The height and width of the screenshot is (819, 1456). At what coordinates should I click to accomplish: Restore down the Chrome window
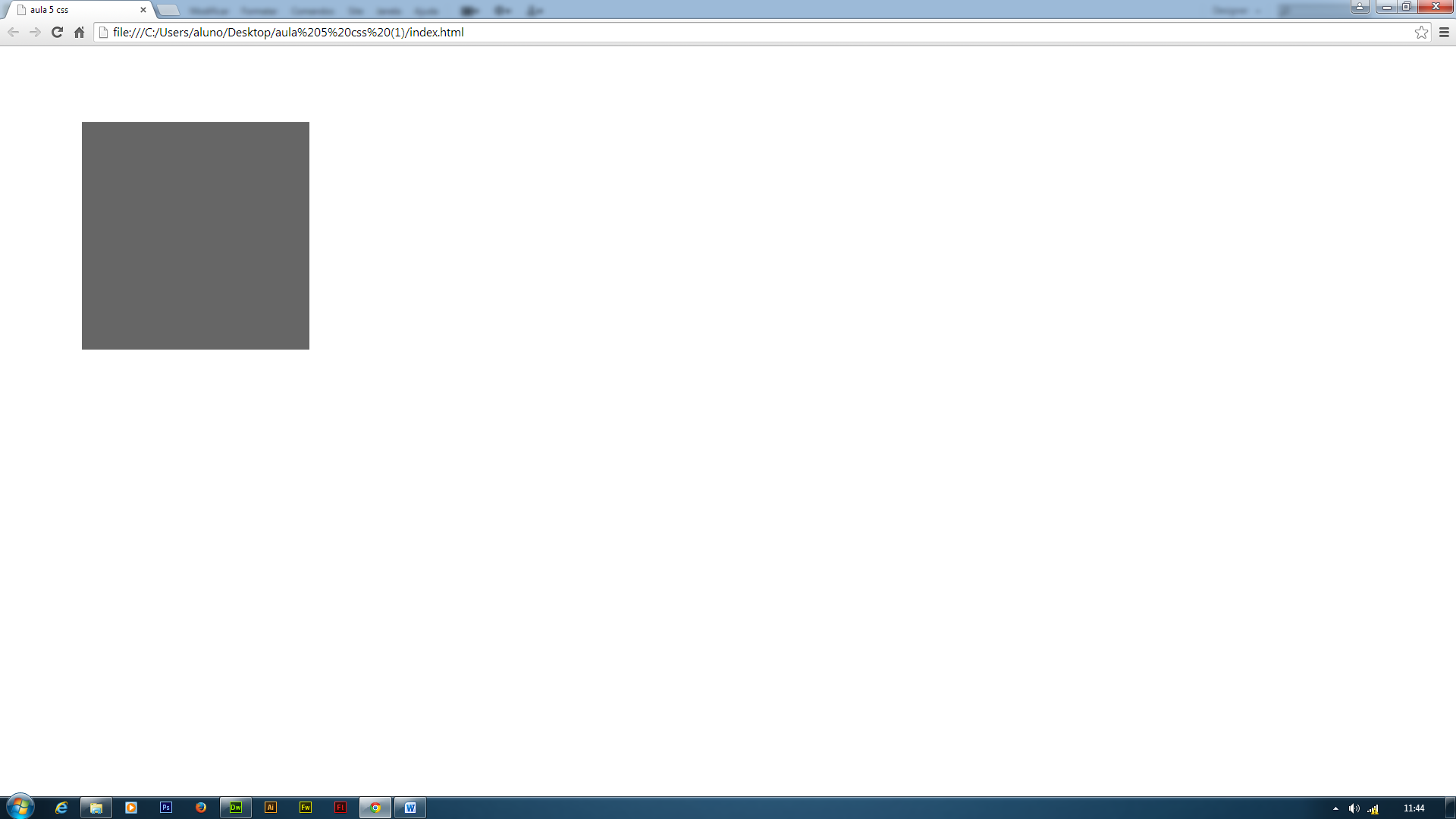1406,7
